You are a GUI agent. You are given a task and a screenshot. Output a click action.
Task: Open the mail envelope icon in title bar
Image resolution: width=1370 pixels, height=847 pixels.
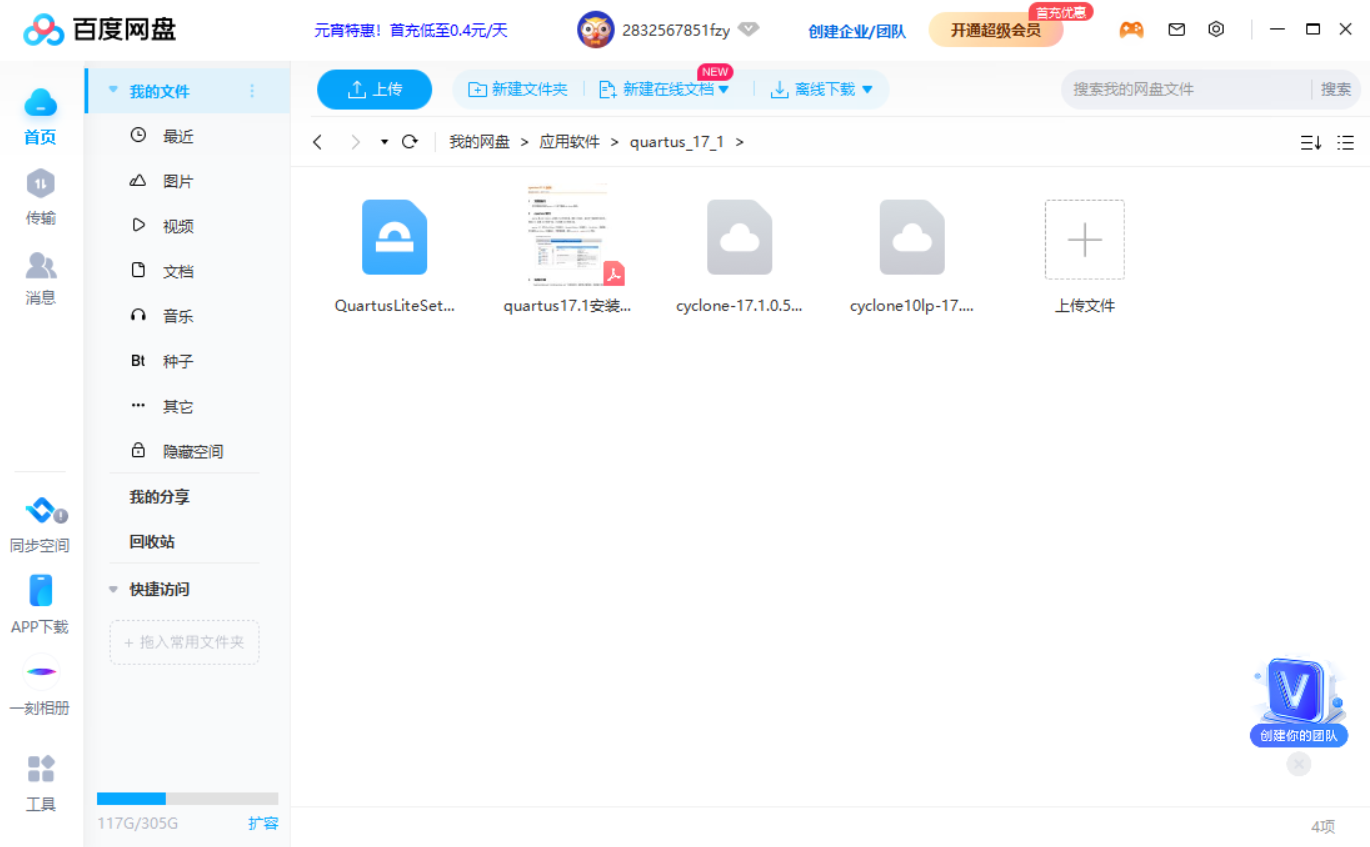click(1177, 30)
